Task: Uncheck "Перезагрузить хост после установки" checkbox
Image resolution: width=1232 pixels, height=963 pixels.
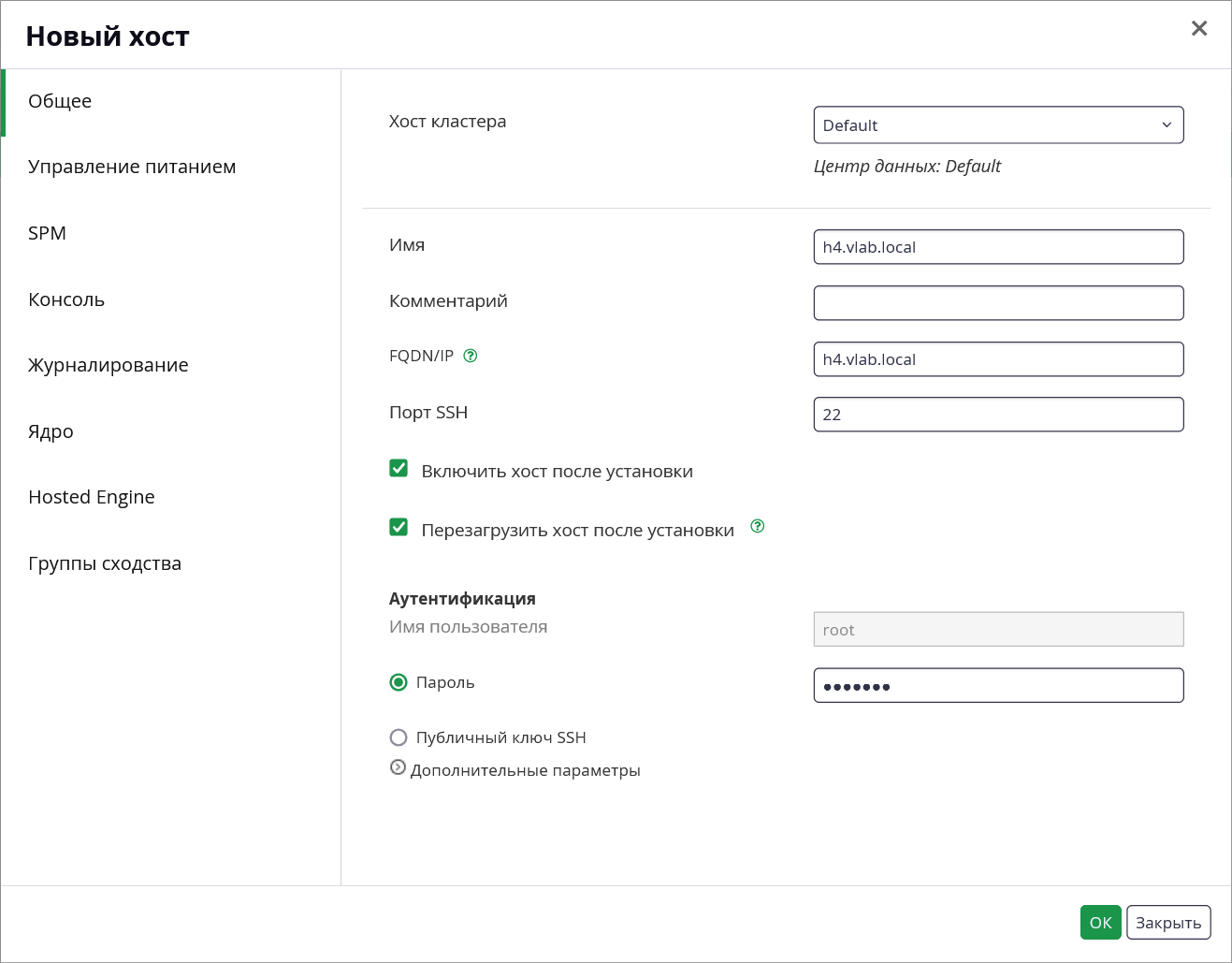Action: (x=399, y=527)
